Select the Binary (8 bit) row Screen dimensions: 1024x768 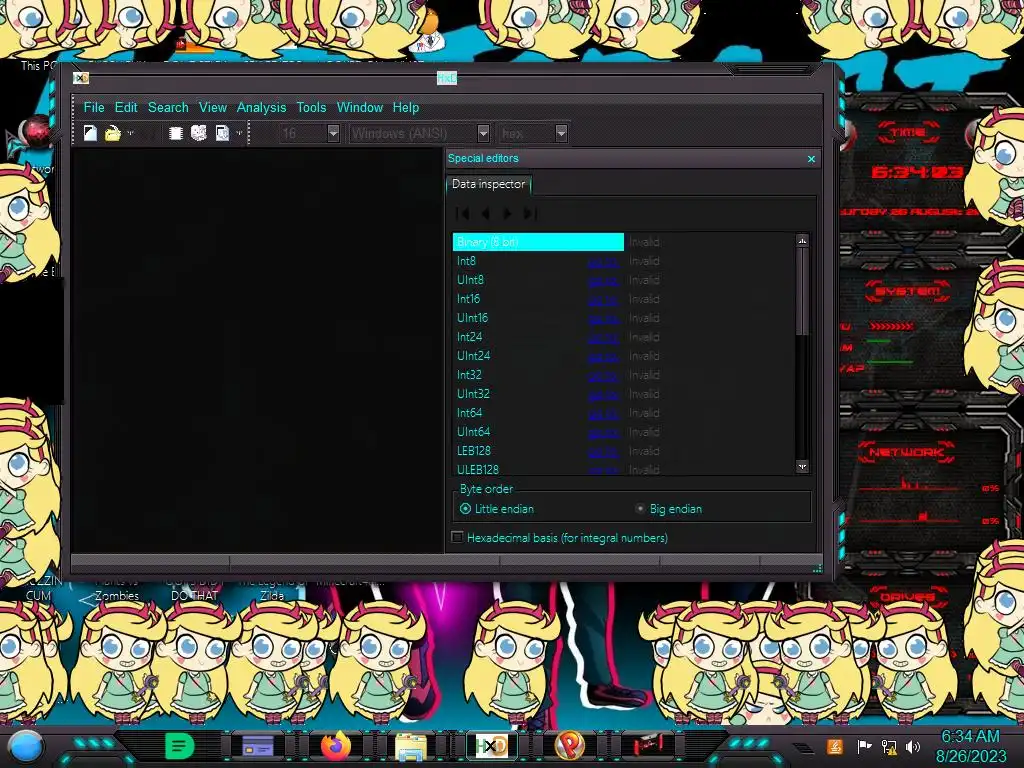(538, 242)
